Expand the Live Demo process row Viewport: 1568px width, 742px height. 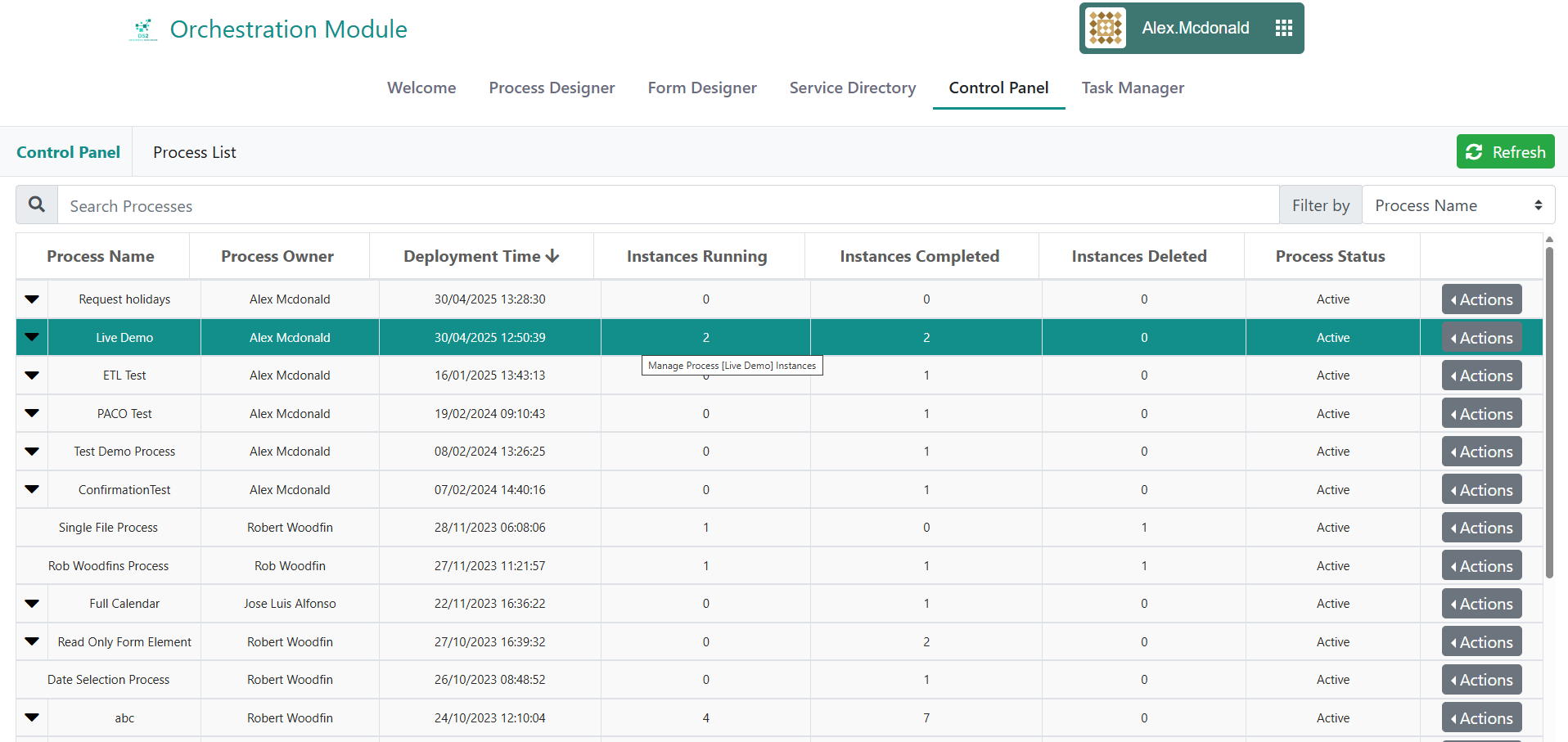32,337
